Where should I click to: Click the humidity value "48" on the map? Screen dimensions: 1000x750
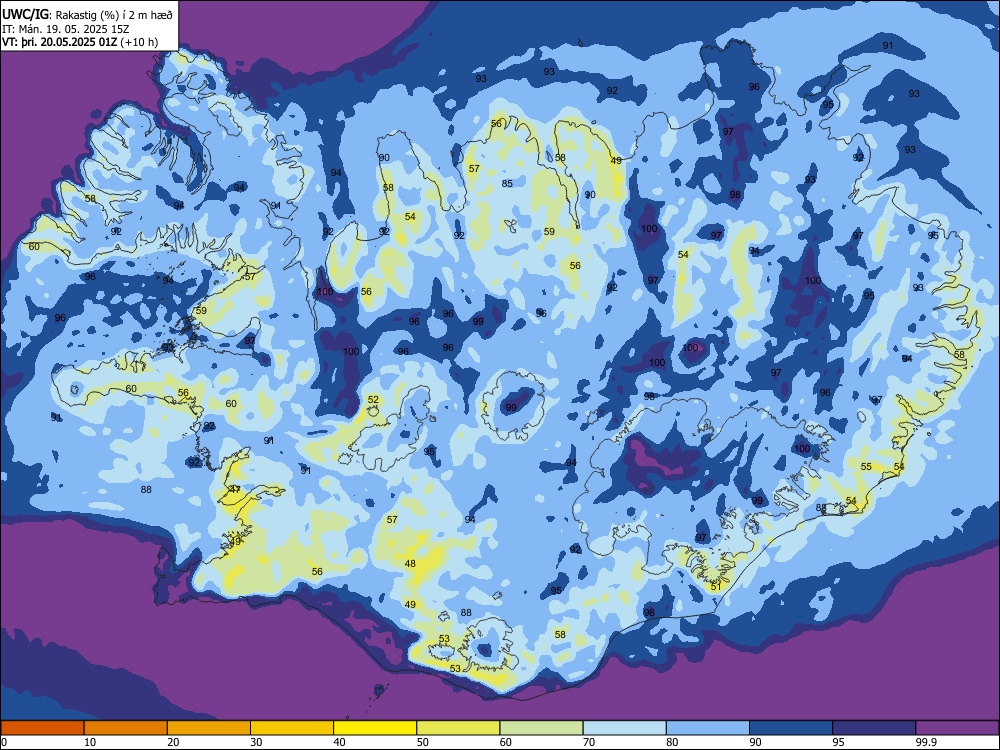pos(410,564)
